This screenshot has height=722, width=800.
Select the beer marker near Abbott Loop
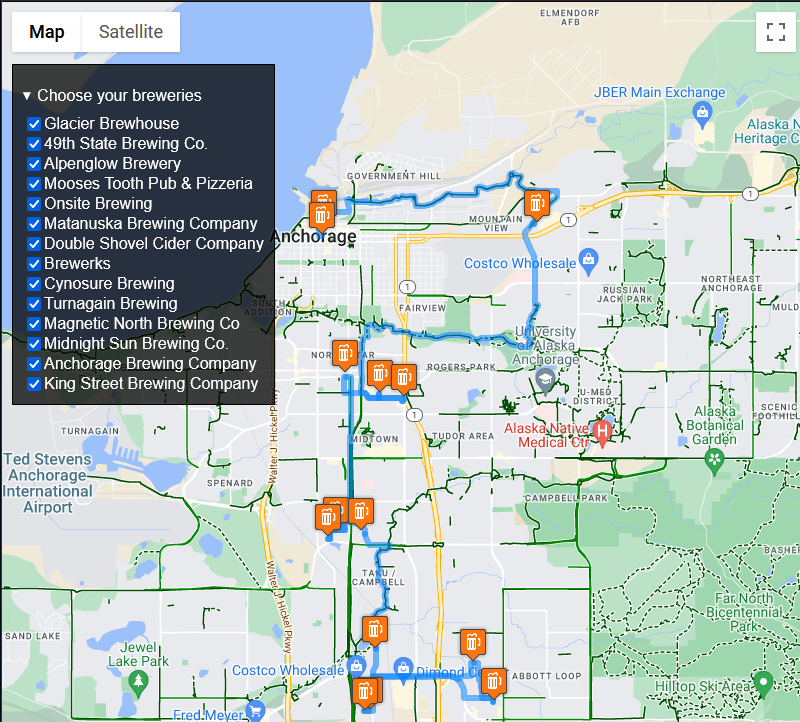click(x=493, y=682)
